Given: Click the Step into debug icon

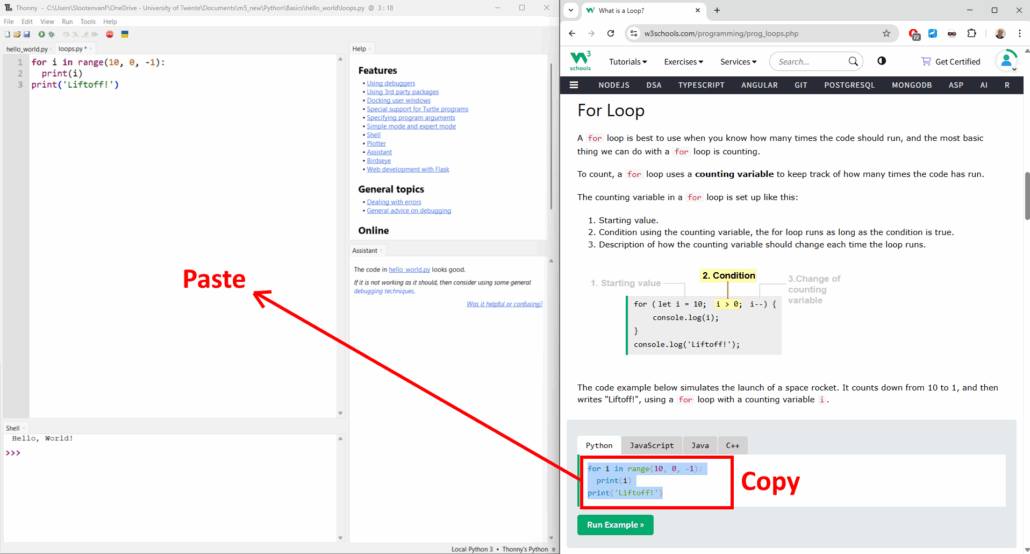Looking at the screenshot, I should [76, 34].
